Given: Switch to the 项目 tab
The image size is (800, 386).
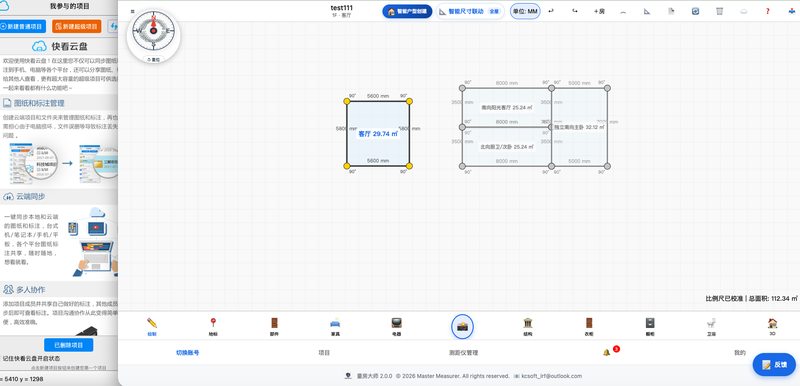Looking at the screenshot, I should [x=324, y=352].
